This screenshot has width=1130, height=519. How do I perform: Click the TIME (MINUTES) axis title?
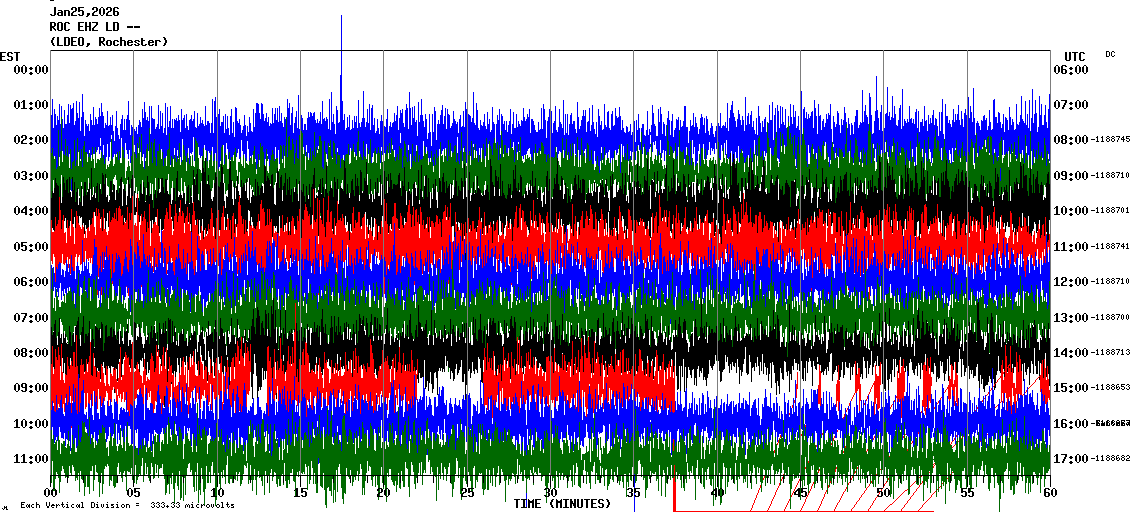click(562, 504)
